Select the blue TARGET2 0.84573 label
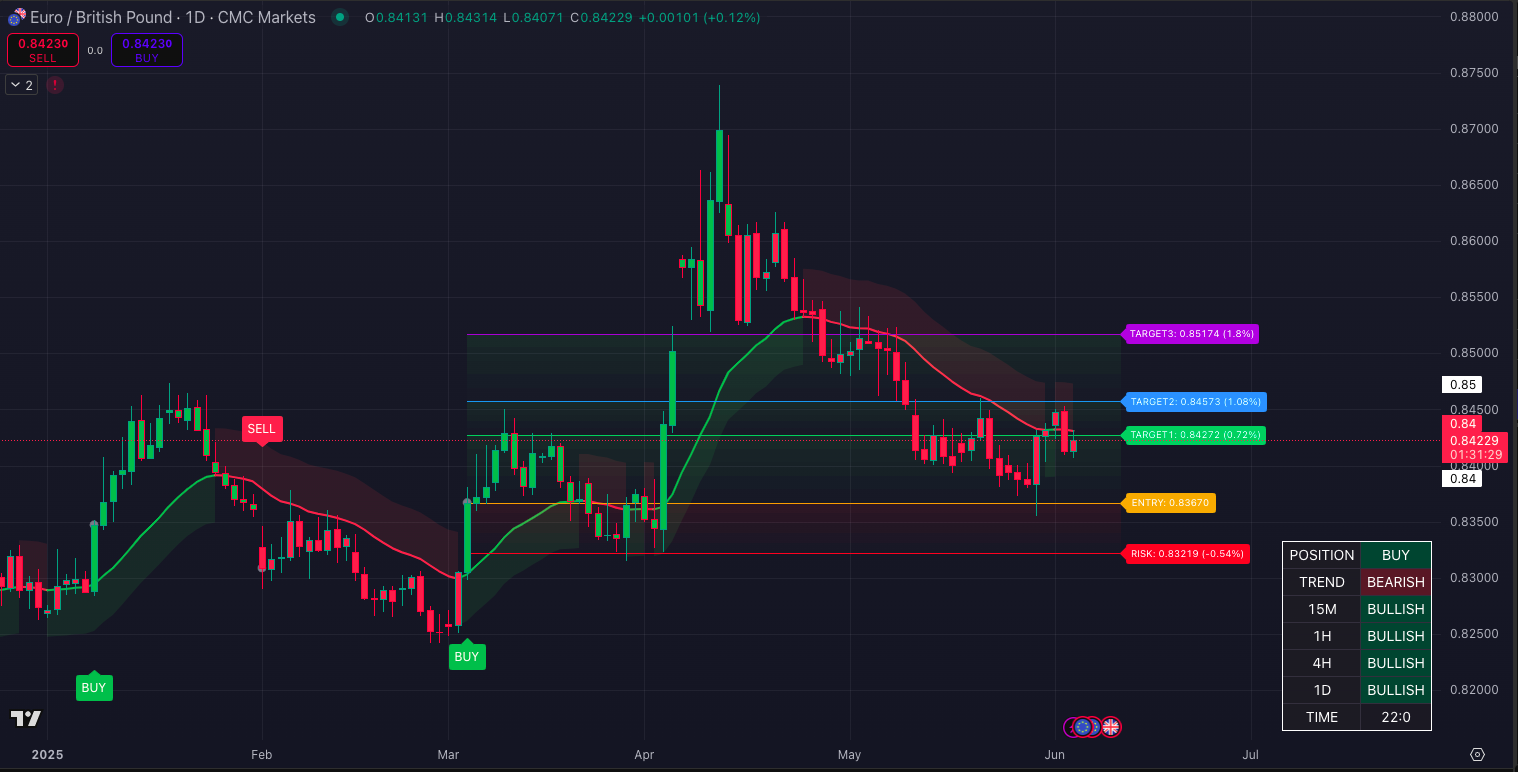 [x=1195, y=402]
